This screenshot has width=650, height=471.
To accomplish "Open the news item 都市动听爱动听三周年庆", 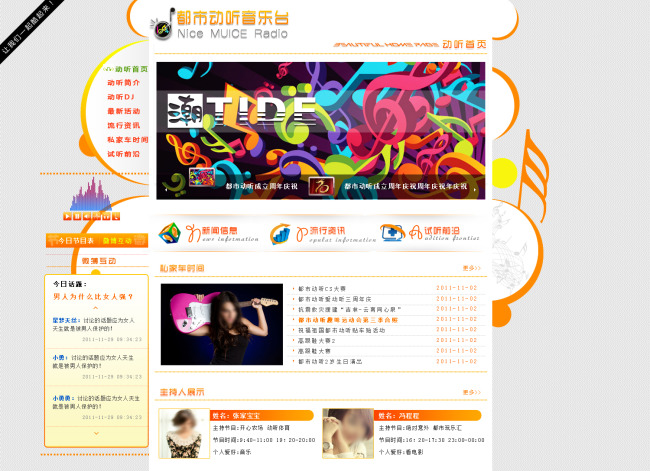I will click(x=335, y=299).
